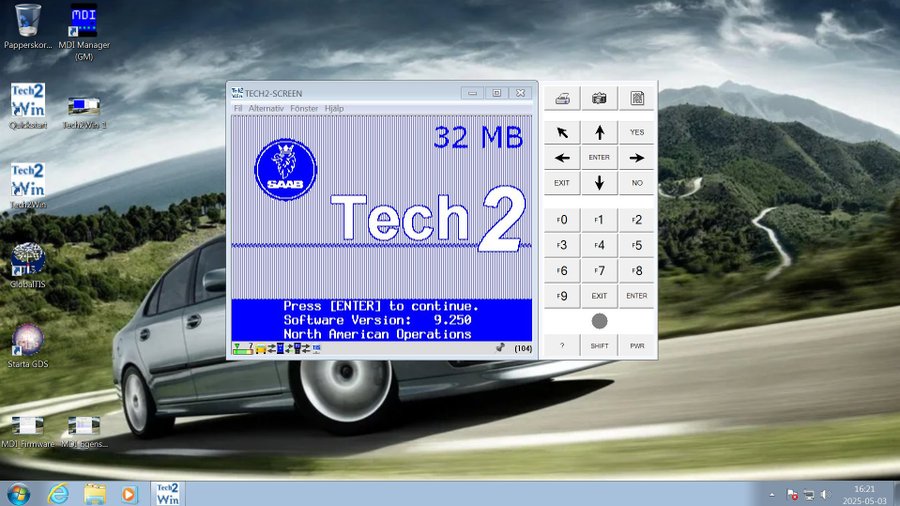Click the pushpin icon in the status bar

pos(501,348)
